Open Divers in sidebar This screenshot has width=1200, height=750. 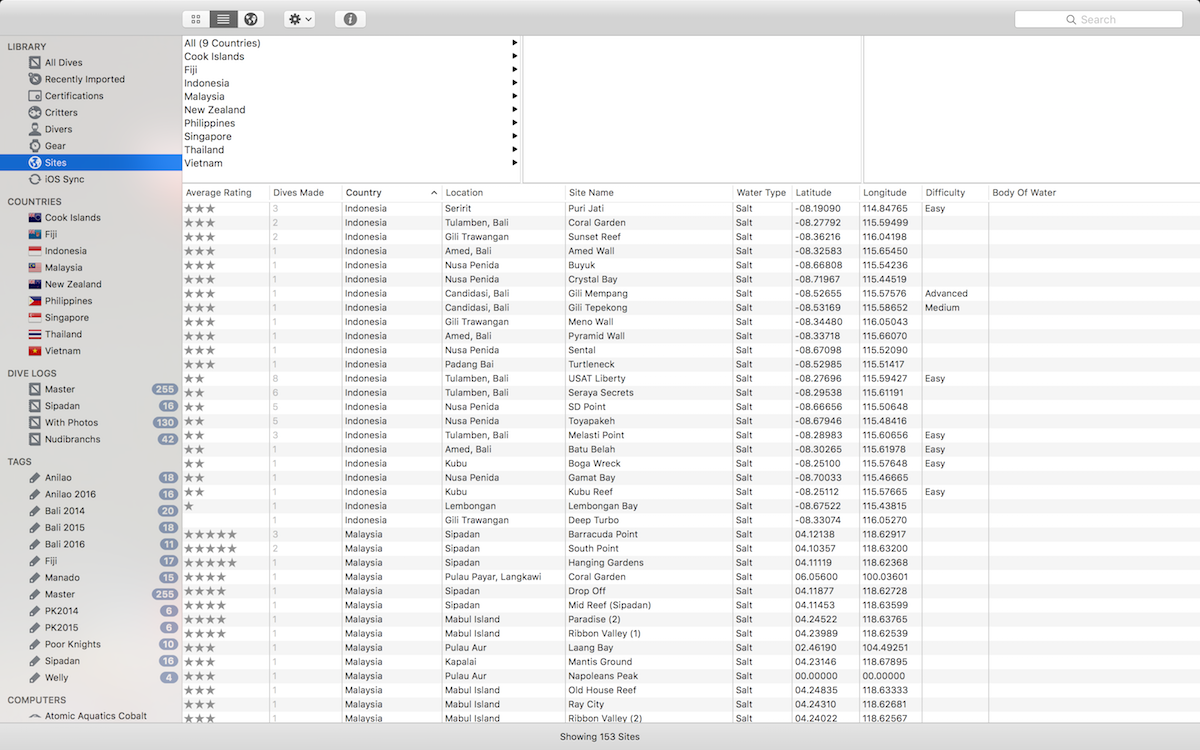(91, 129)
